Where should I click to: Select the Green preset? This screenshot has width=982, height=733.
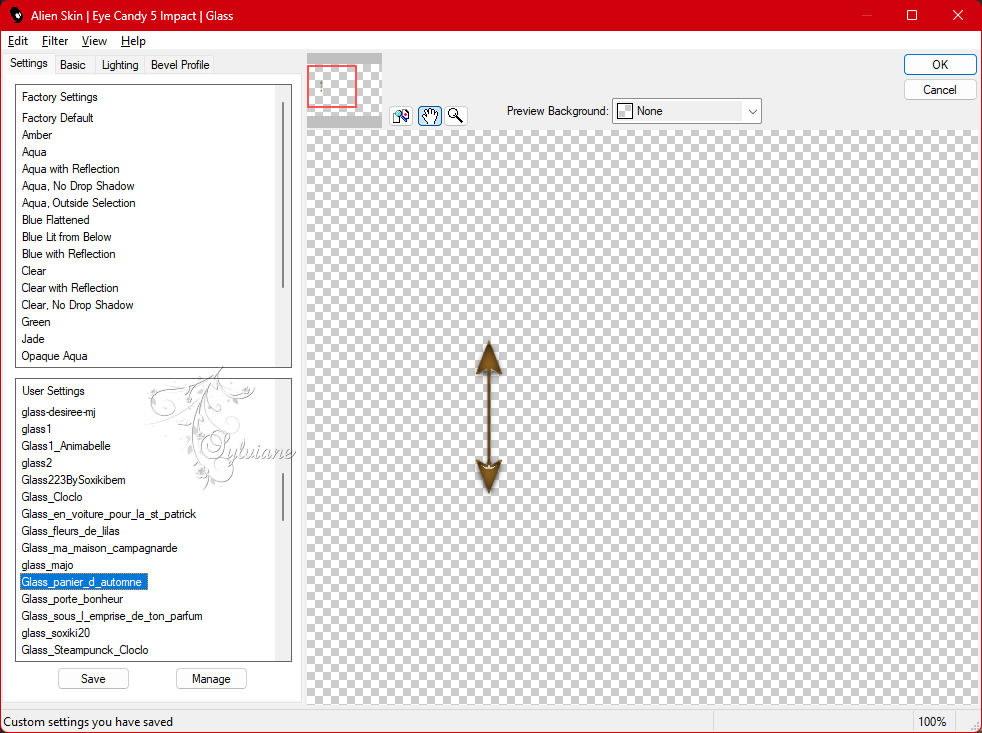[x=36, y=321]
